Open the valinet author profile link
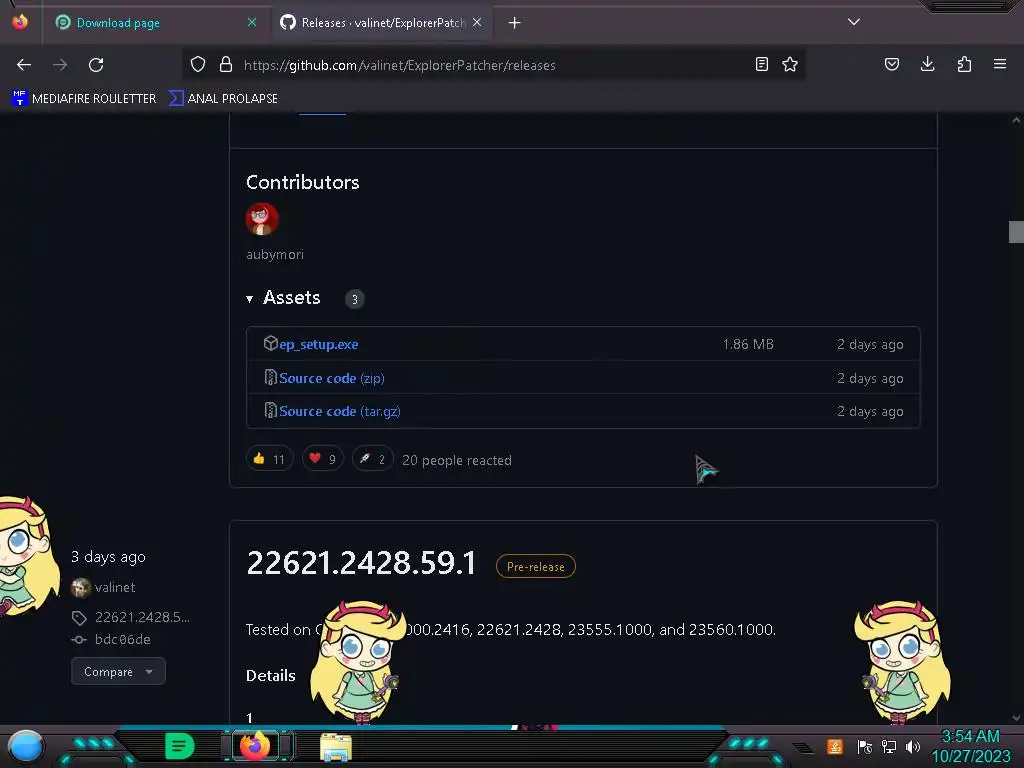 click(x=115, y=587)
